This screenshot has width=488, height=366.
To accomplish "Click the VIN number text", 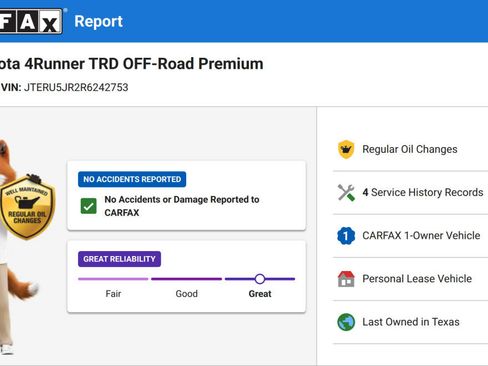I will tap(76, 87).
